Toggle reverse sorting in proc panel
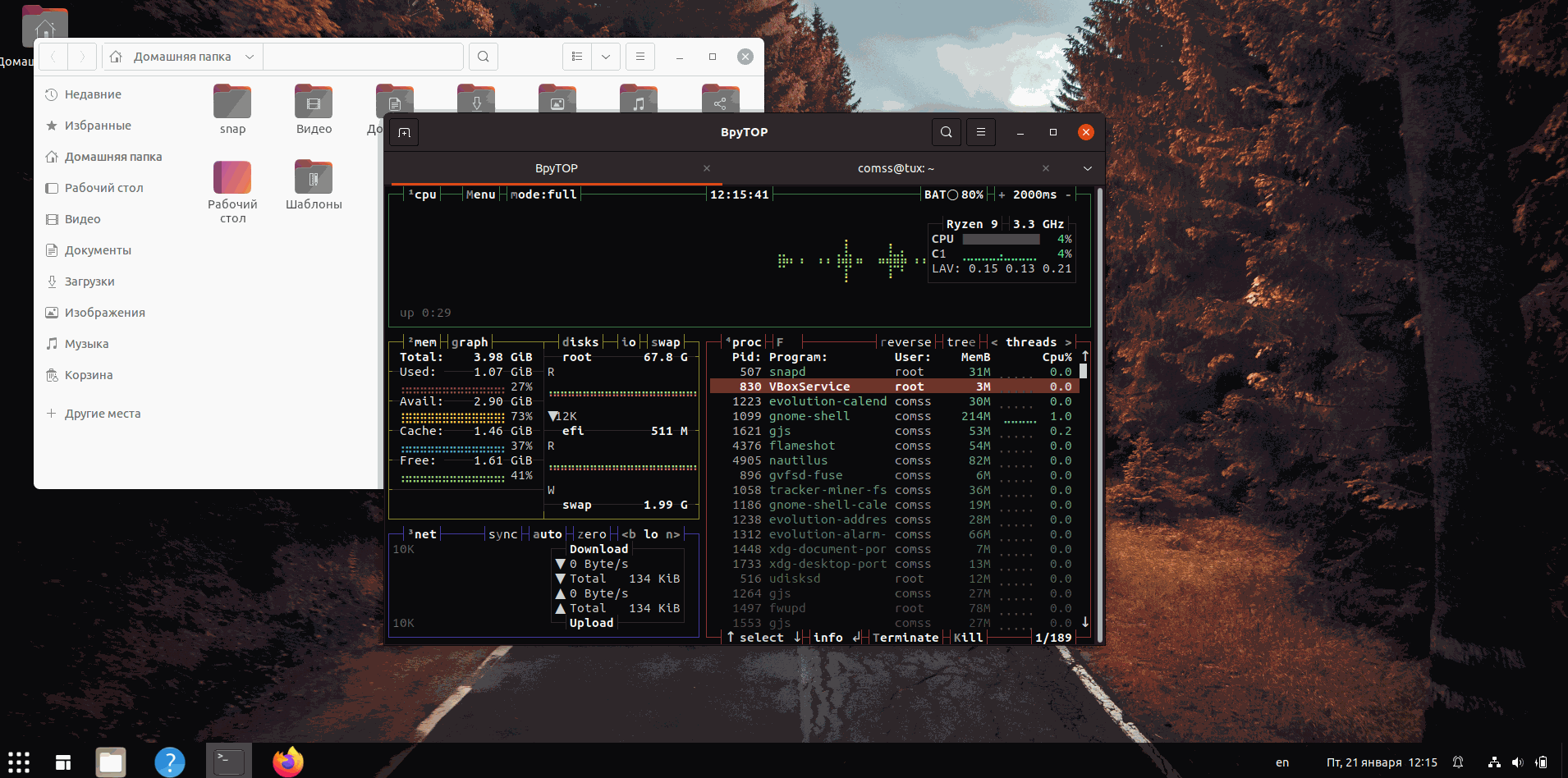 click(905, 342)
